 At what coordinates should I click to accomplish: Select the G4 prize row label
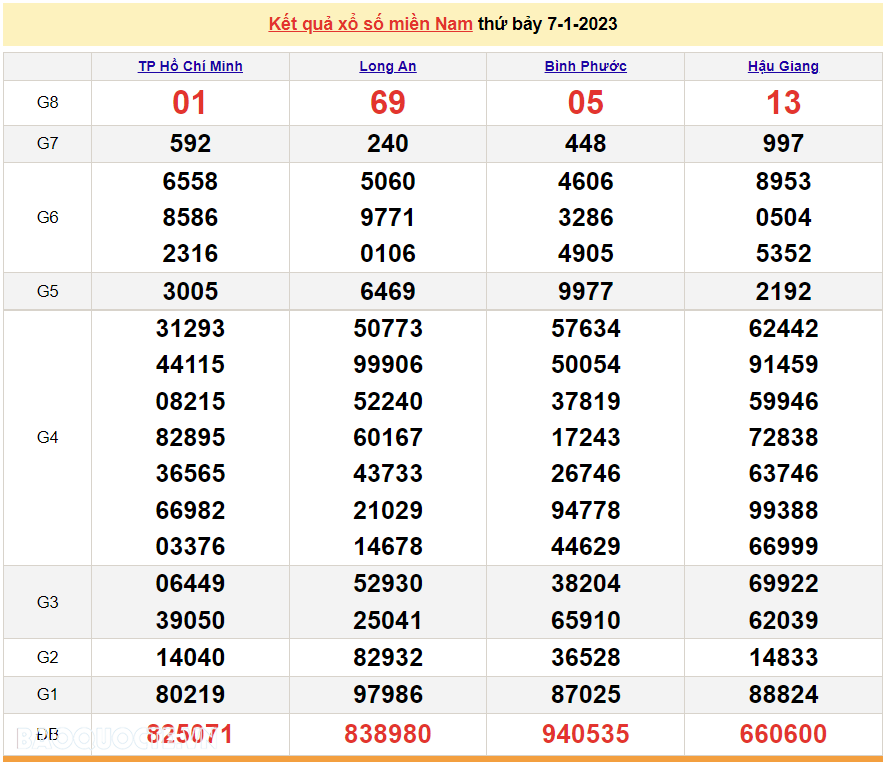pyautogui.click(x=47, y=437)
